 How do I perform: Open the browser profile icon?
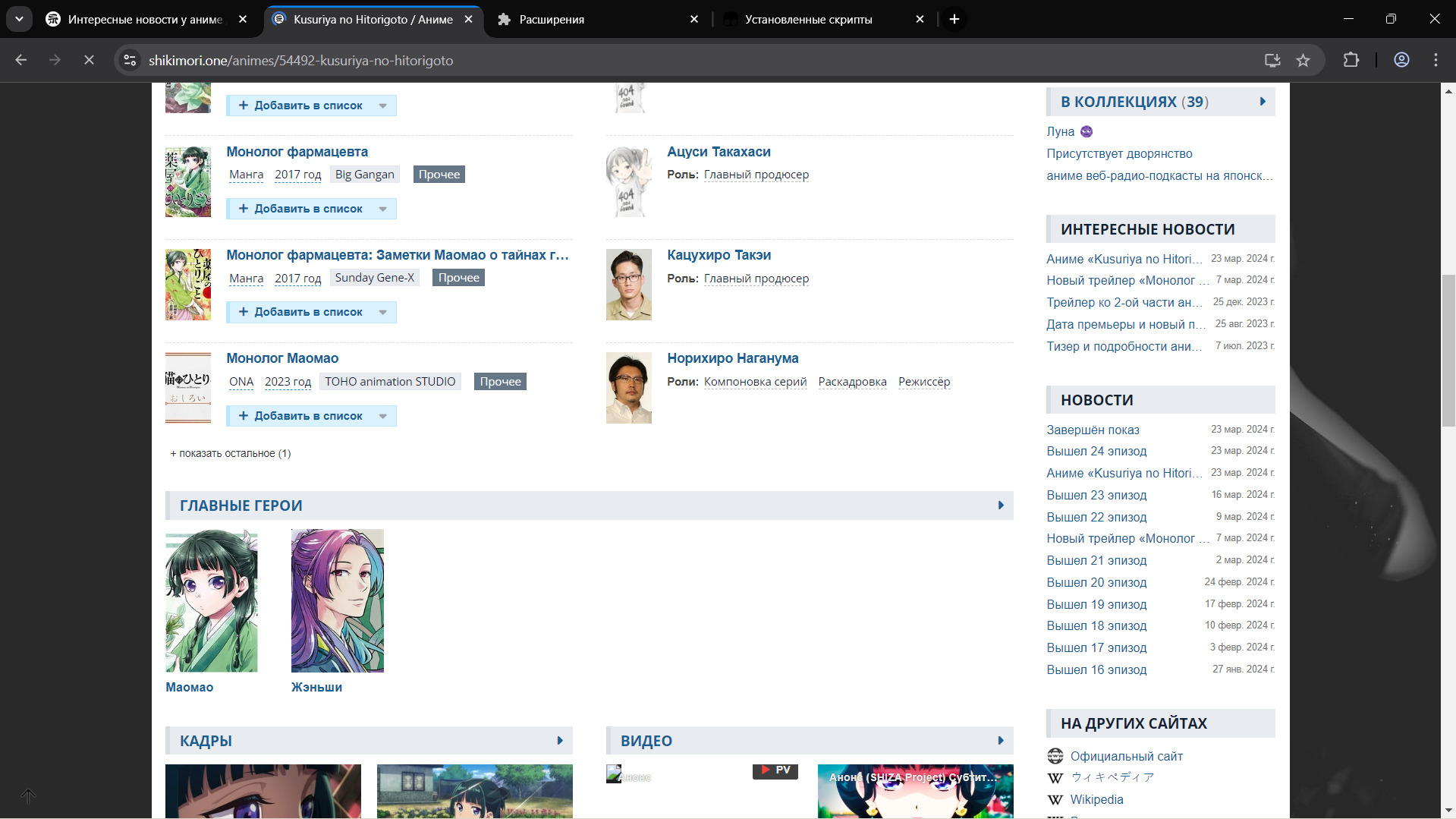tap(1401, 60)
